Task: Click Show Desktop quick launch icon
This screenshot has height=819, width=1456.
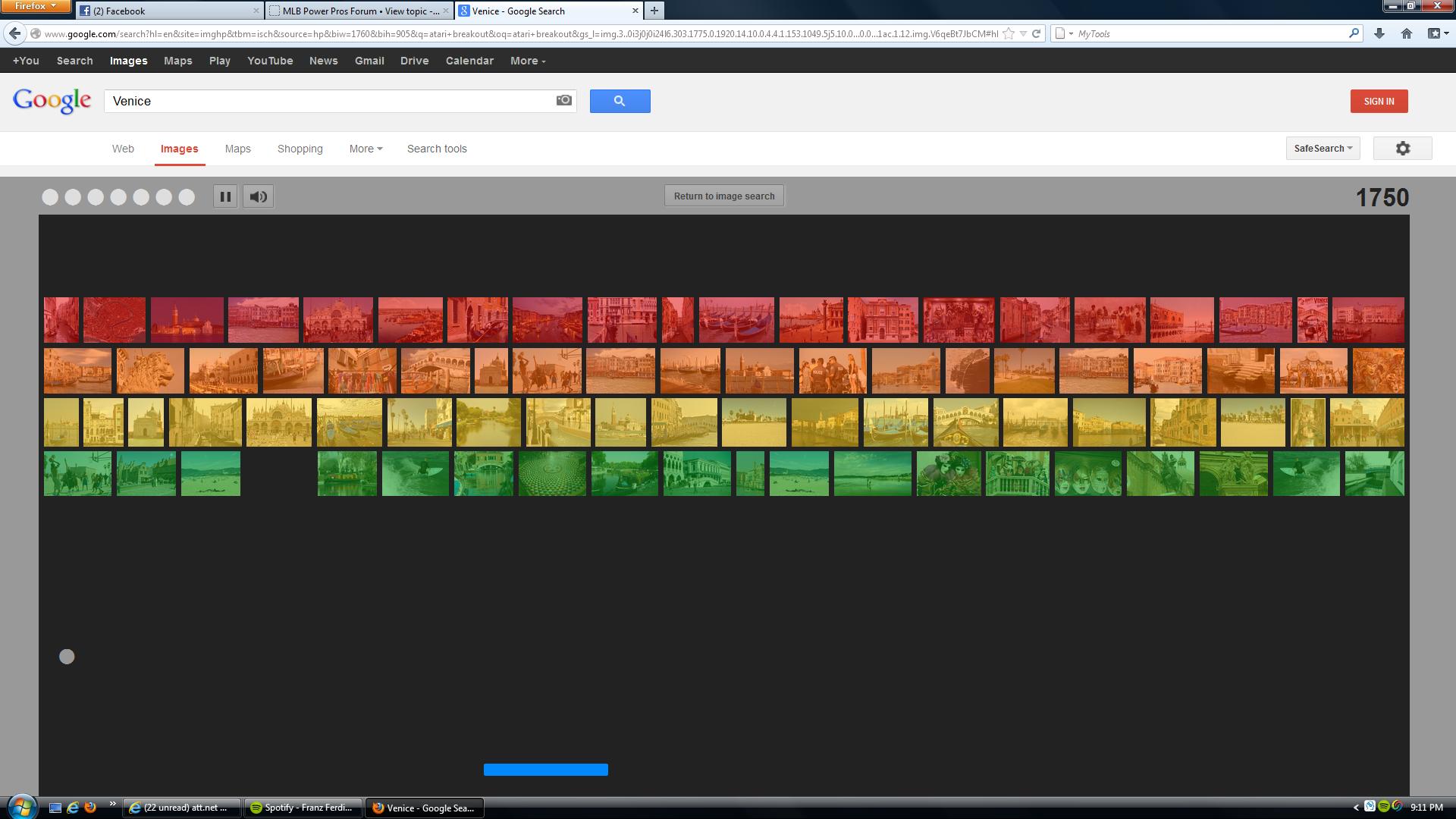Action: [x=55, y=808]
